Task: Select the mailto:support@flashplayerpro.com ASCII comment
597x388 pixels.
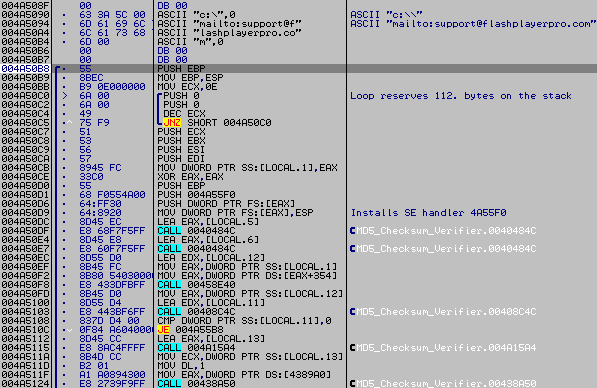Action: click(x=472, y=24)
